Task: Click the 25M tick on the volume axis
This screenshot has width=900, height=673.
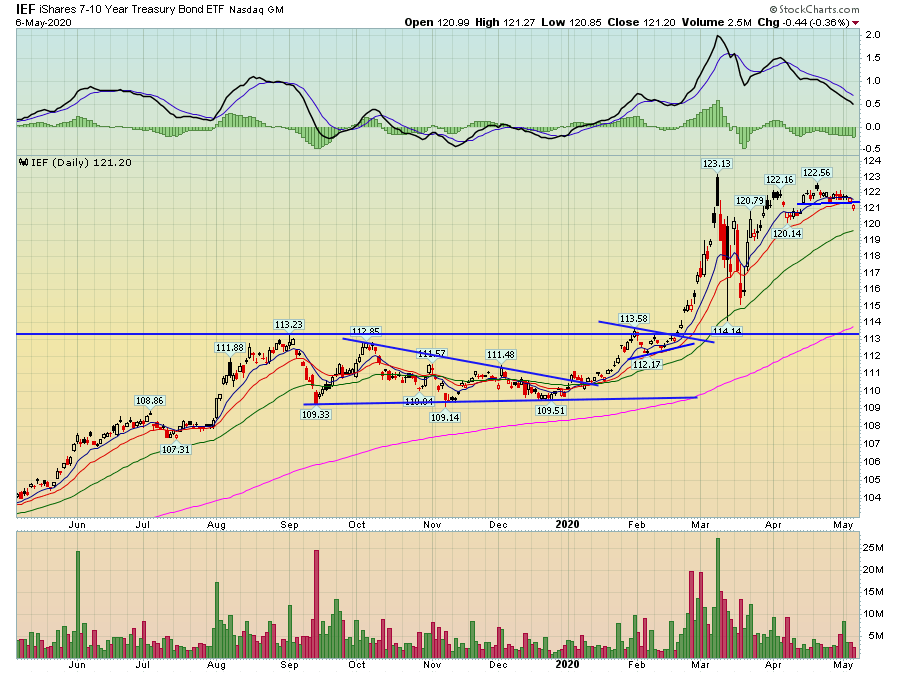Action: click(x=872, y=547)
